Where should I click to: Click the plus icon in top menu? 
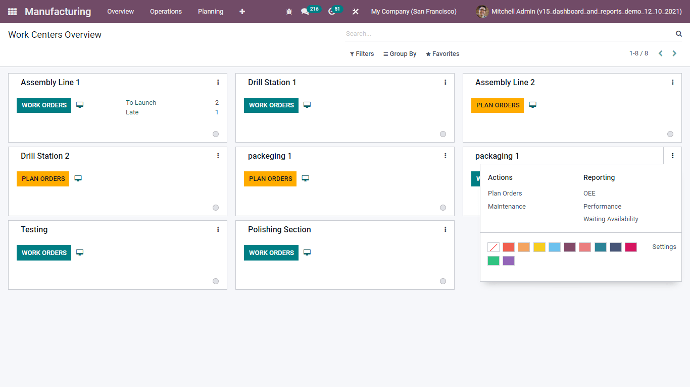(x=242, y=12)
